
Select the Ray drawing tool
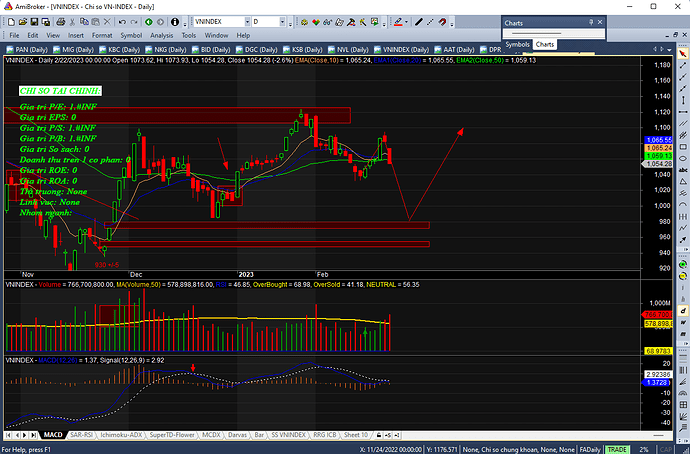click(683, 77)
